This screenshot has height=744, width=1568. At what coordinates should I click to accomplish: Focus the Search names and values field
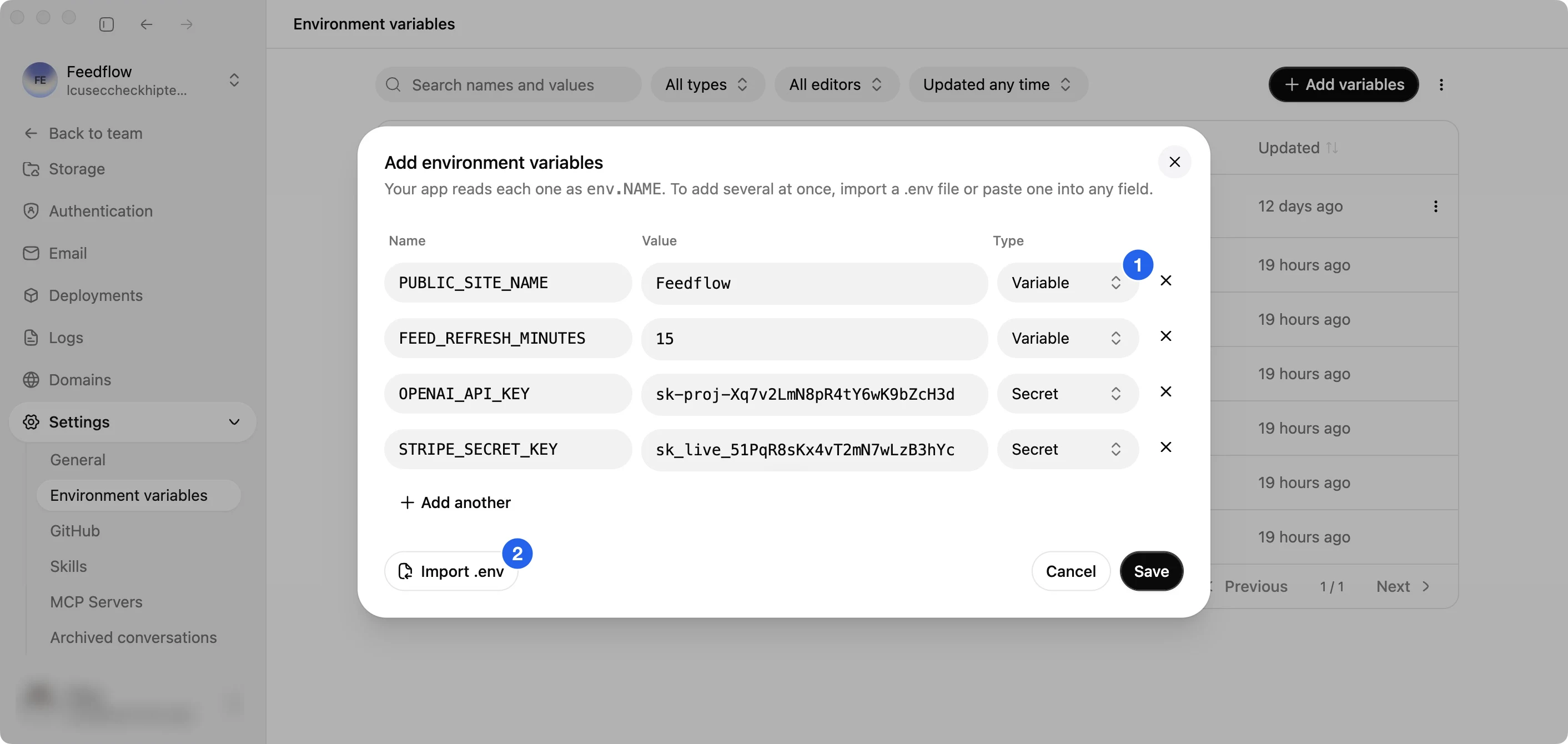[x=507, y=84]
